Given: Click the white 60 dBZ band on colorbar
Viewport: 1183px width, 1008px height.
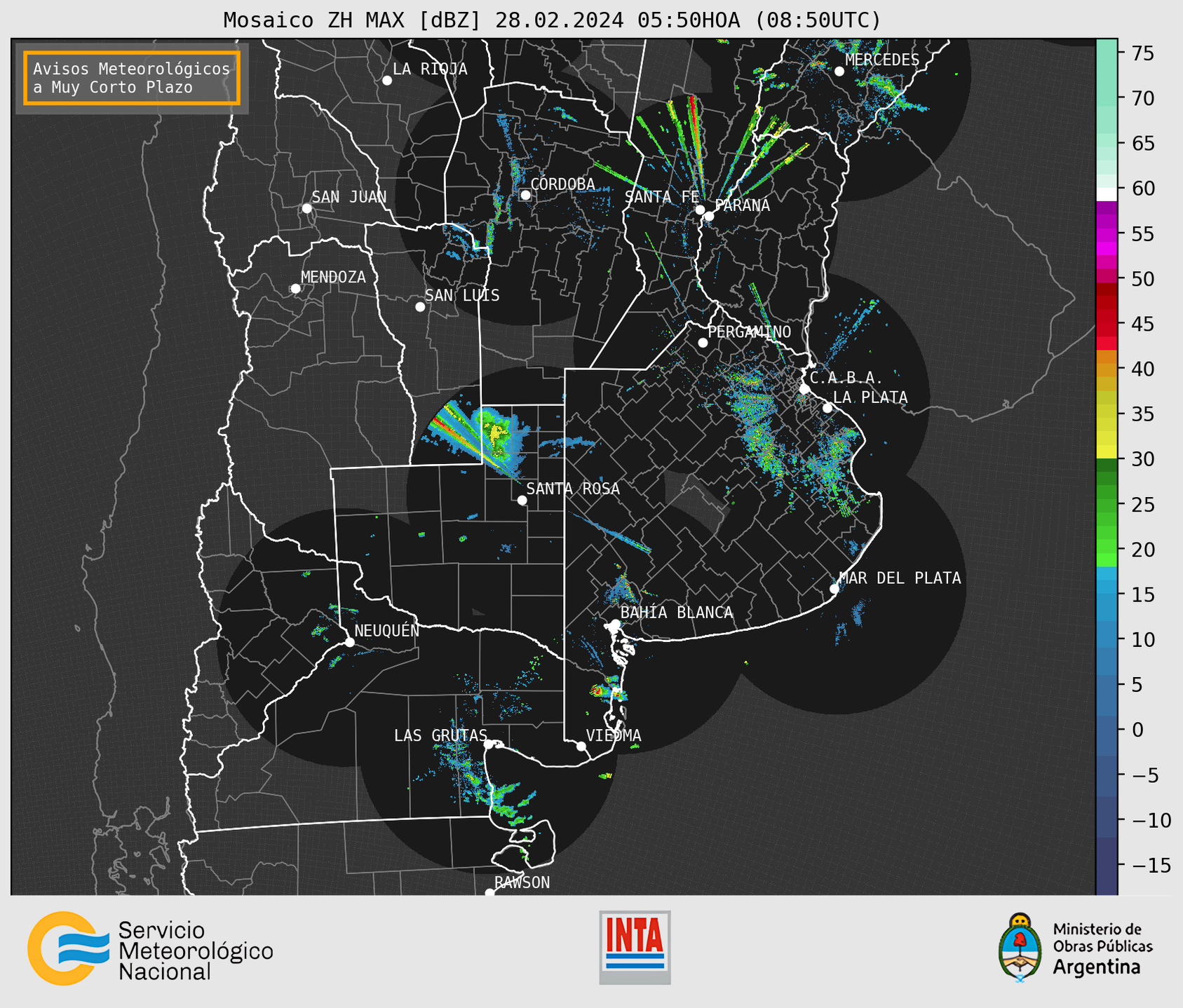Looking at the screenshot, I should point(1107,194).
